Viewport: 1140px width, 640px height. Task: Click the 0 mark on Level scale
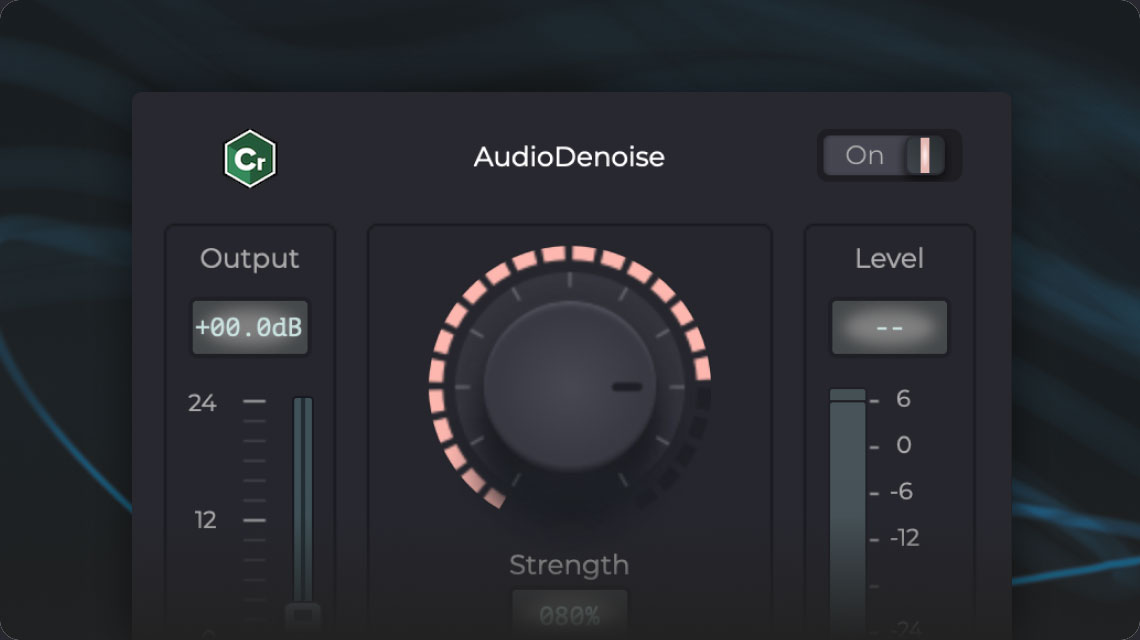(x=904, y=445)
